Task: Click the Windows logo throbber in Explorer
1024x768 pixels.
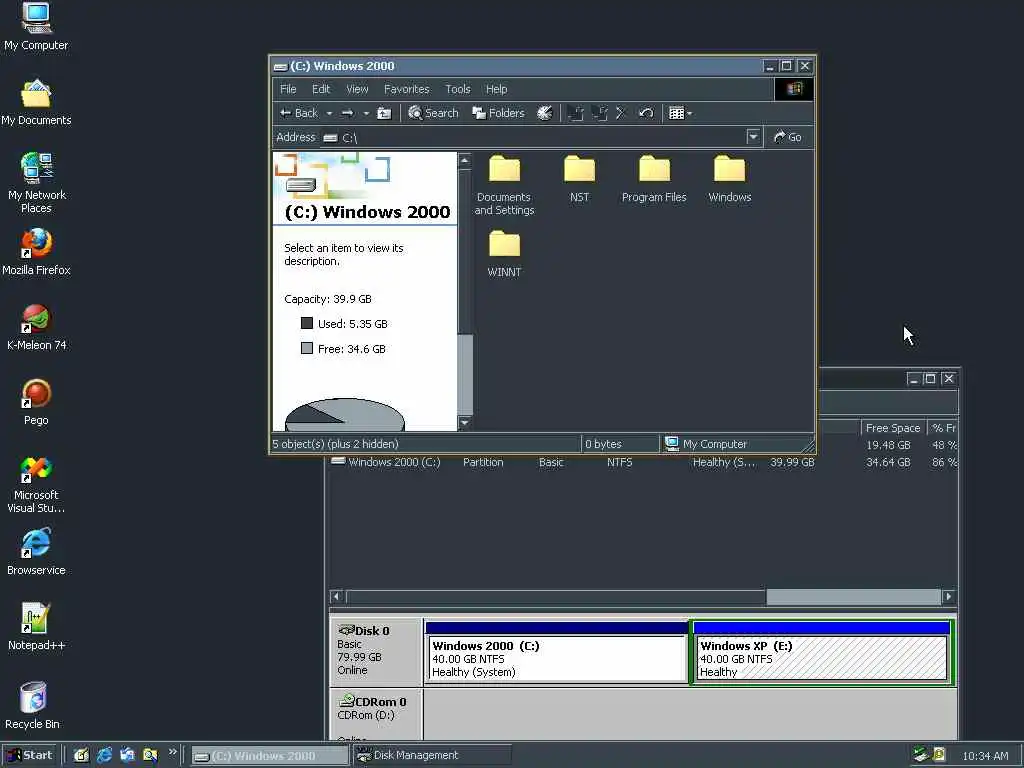Action: (x=794, y=89)
